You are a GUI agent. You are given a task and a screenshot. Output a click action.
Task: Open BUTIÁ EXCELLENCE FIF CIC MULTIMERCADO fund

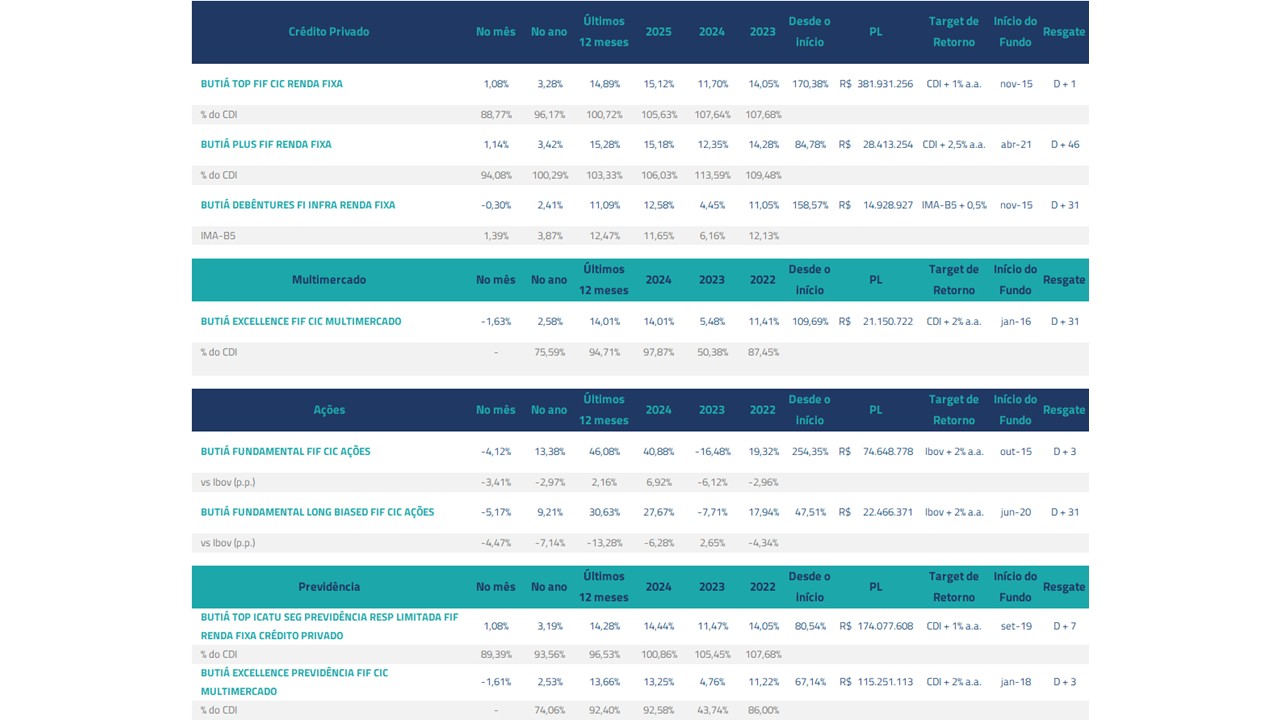coord(300,322)
